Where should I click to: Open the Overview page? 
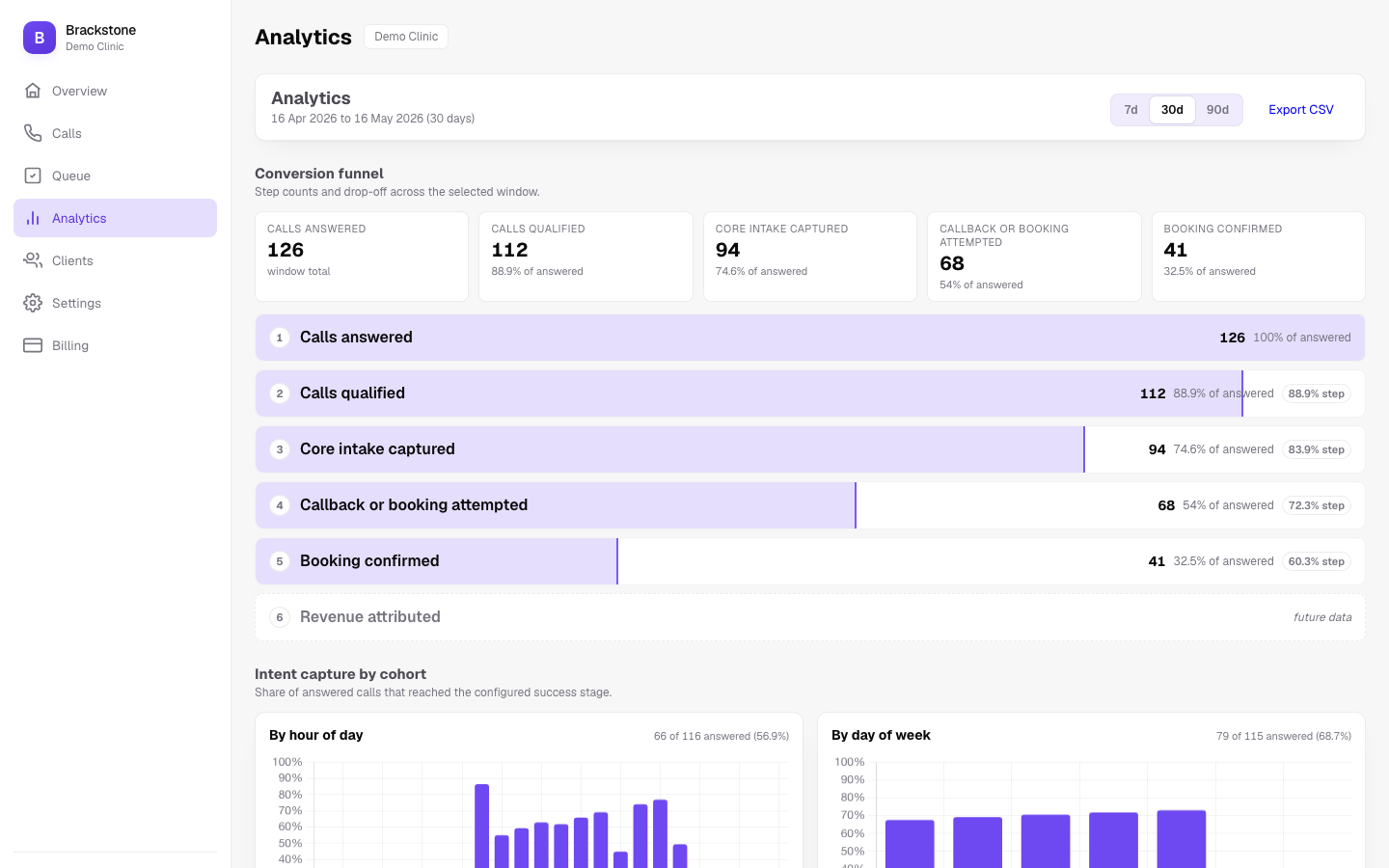(115, 91)
